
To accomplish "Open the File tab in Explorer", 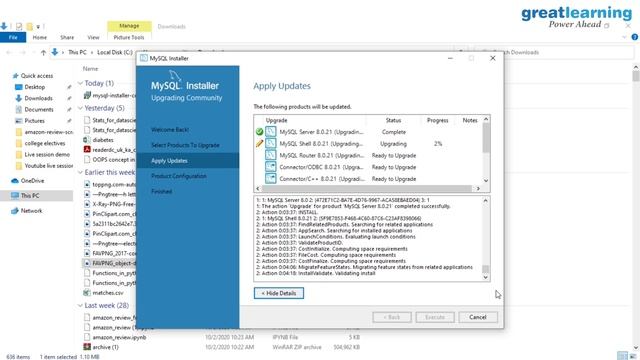I will pyautogui.click(x=13, y=37).
